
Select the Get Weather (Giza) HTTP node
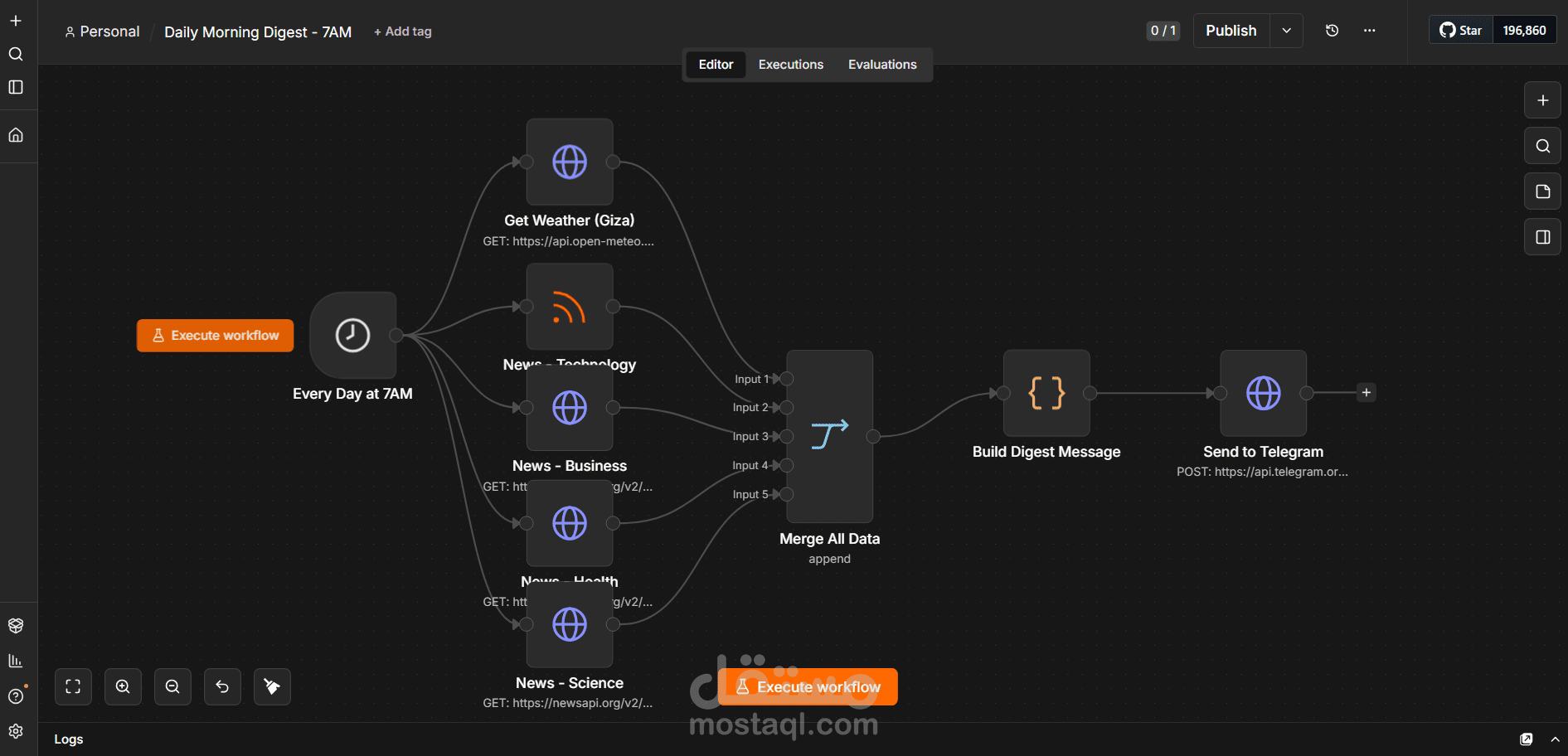(x=570, y=162)
